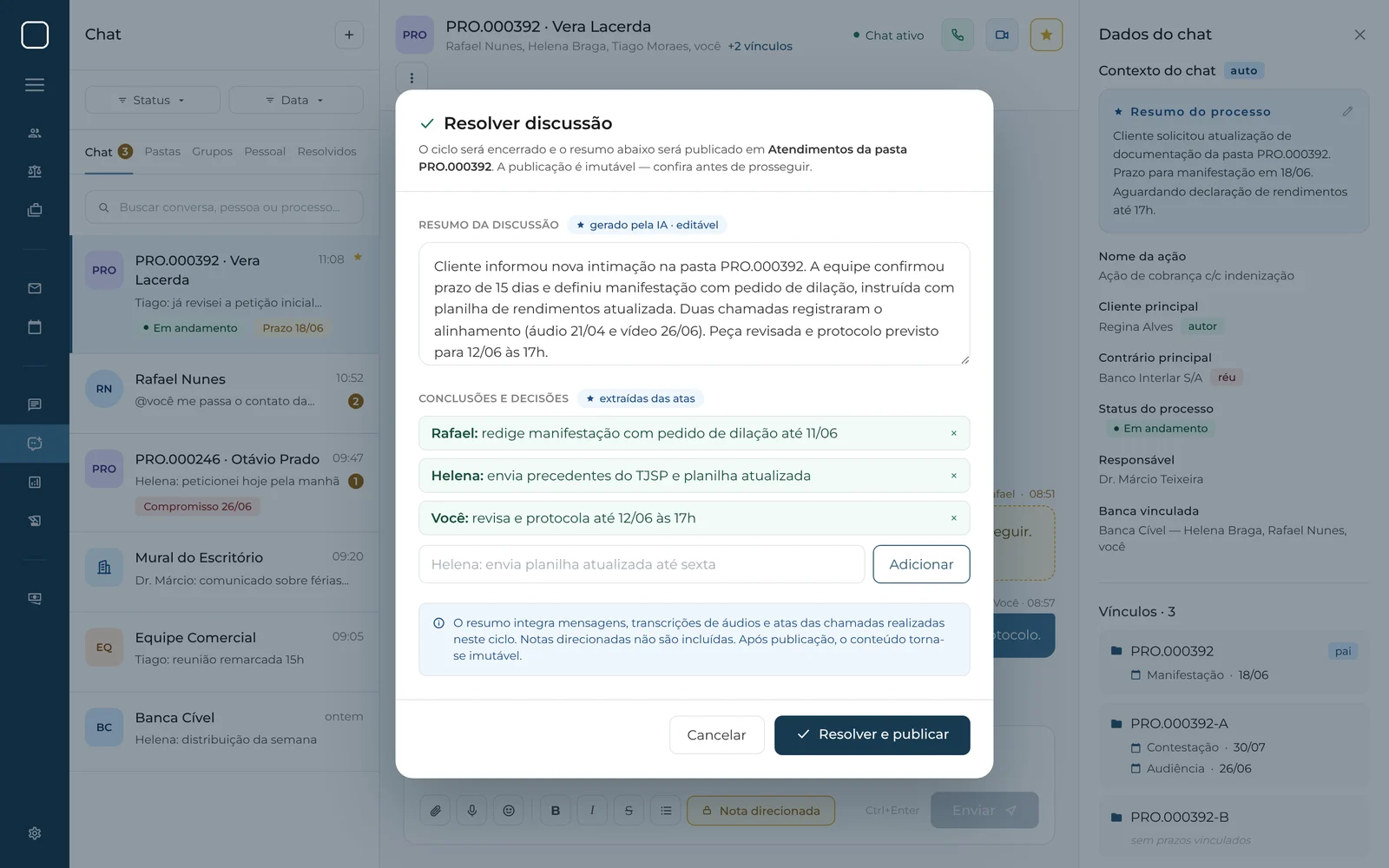The image size is (1389, 868).
Task: Switch to the Pessoal tab
Action: coord(265,151)
